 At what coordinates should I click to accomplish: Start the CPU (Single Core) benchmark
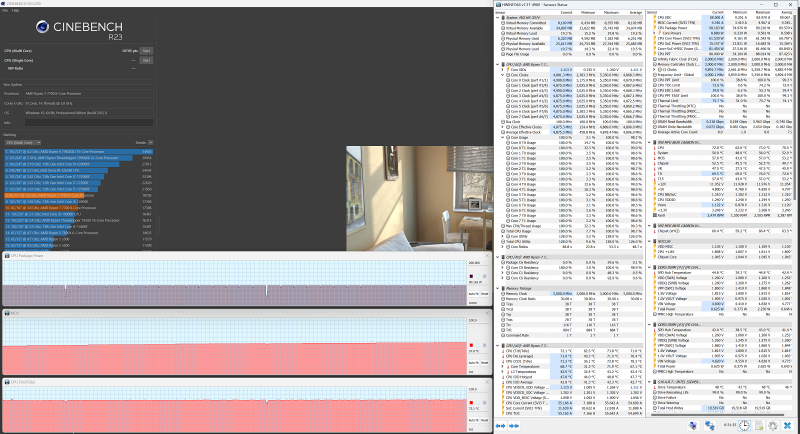click(x=146, y=60)
